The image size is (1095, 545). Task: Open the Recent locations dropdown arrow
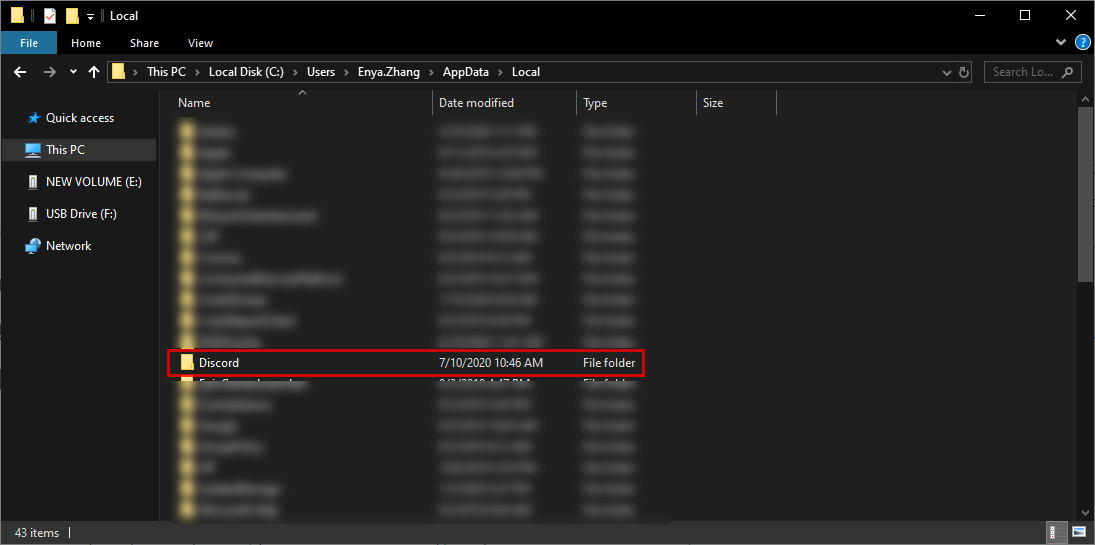click(73, 72)
